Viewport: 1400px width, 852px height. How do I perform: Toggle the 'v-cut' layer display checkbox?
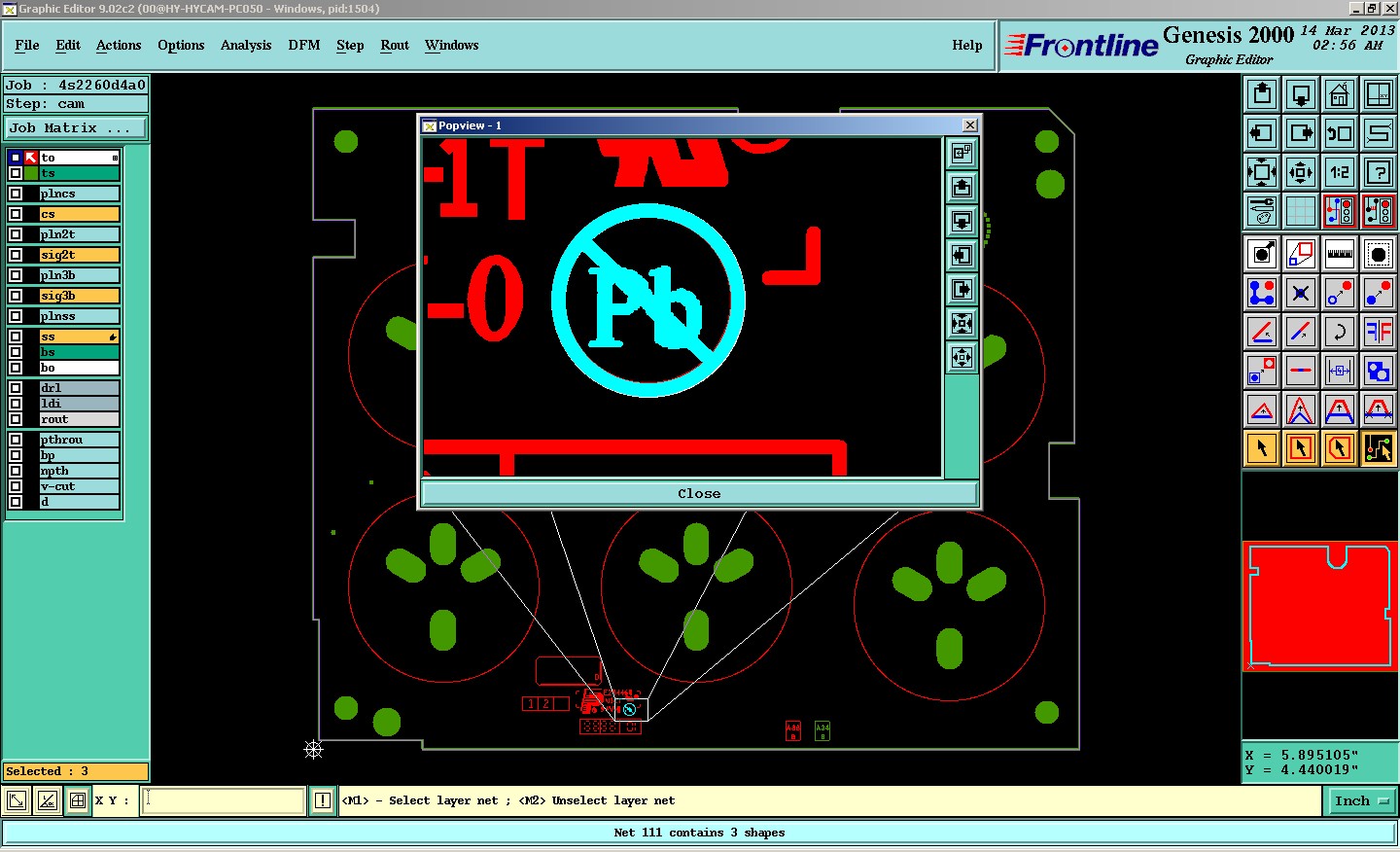(16, 486)
